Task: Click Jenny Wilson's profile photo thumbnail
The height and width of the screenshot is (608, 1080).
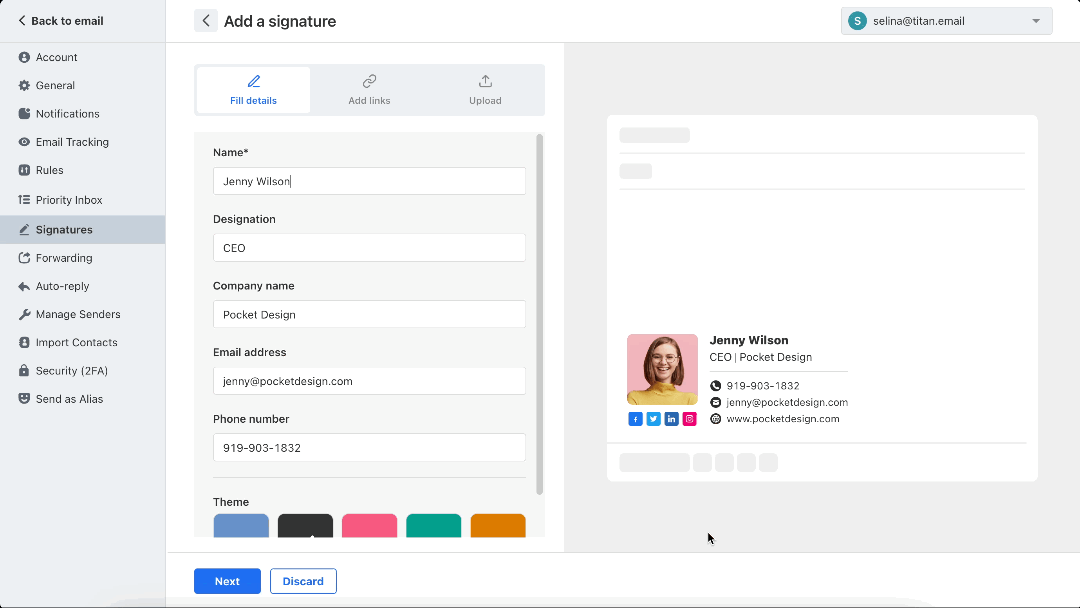Action: [662, 369]
